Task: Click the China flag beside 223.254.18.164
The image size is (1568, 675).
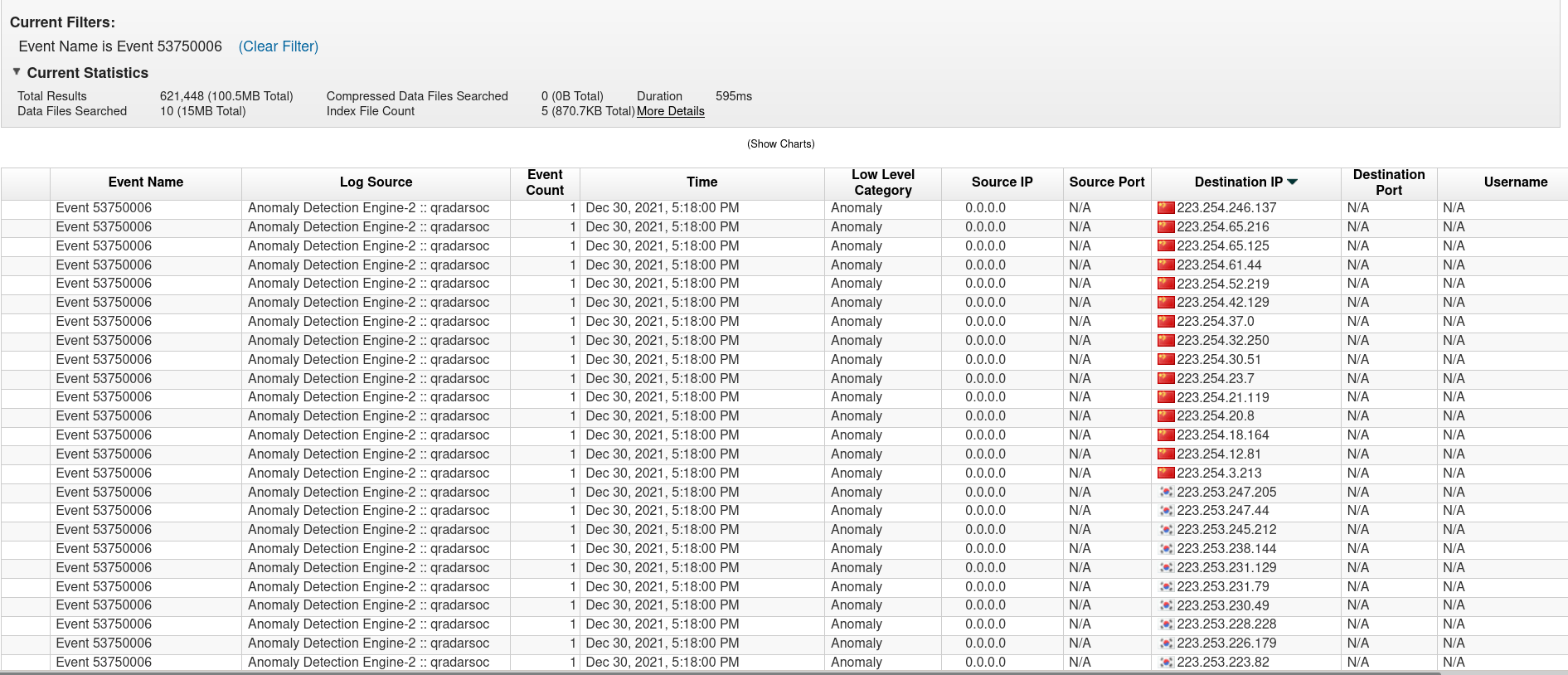Action: tap(1166, 435)
